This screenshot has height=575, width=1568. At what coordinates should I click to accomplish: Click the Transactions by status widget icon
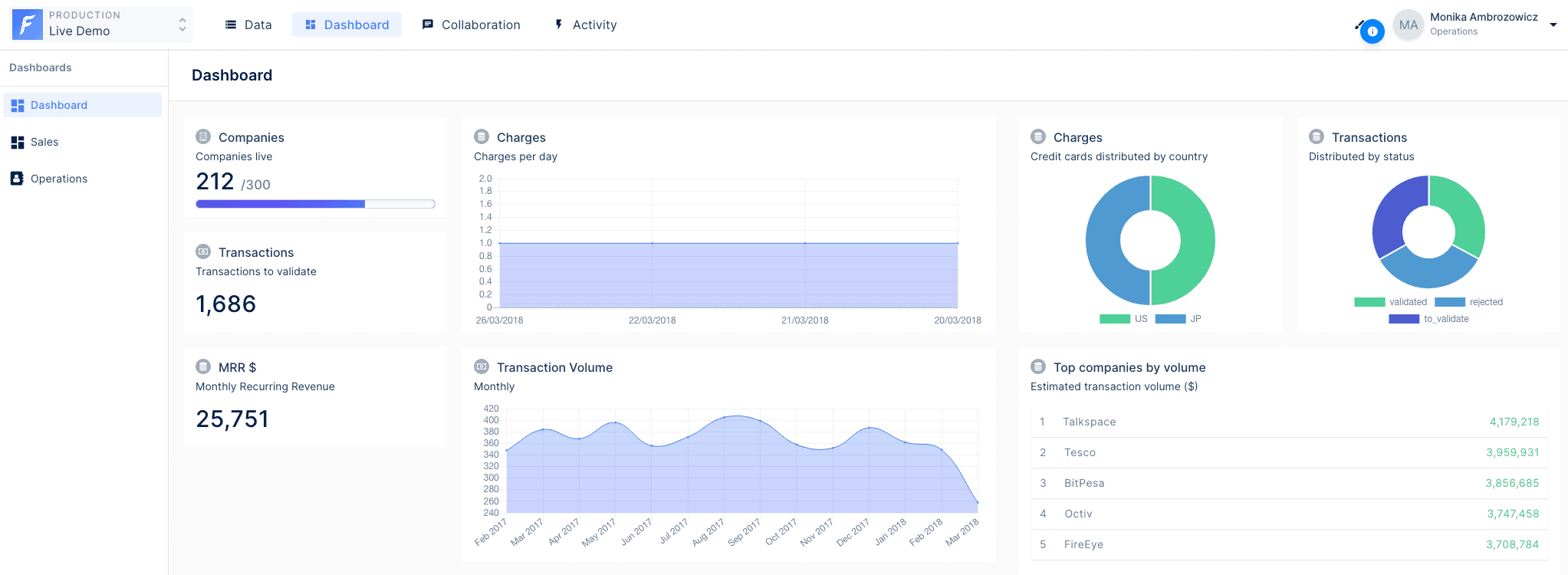tap(1317, 136)
